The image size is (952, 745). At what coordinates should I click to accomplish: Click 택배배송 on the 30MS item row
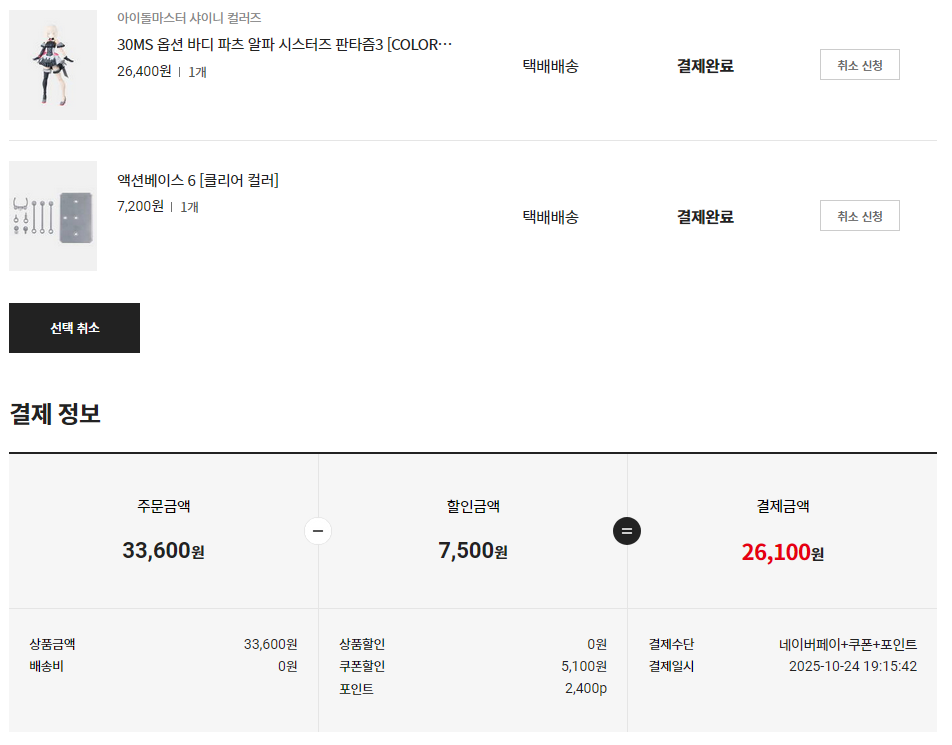point(550,66)
